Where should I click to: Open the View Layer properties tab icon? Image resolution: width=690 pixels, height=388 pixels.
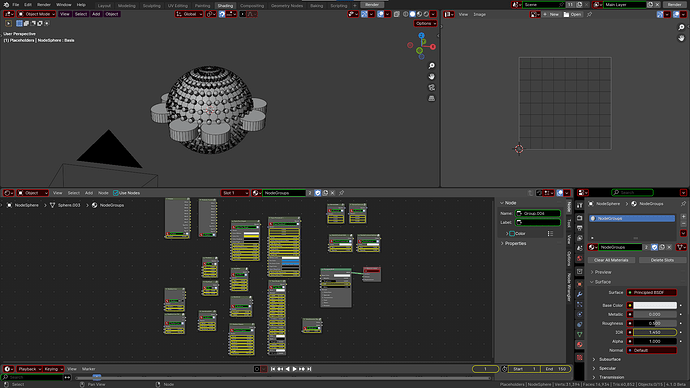point(580,238)
